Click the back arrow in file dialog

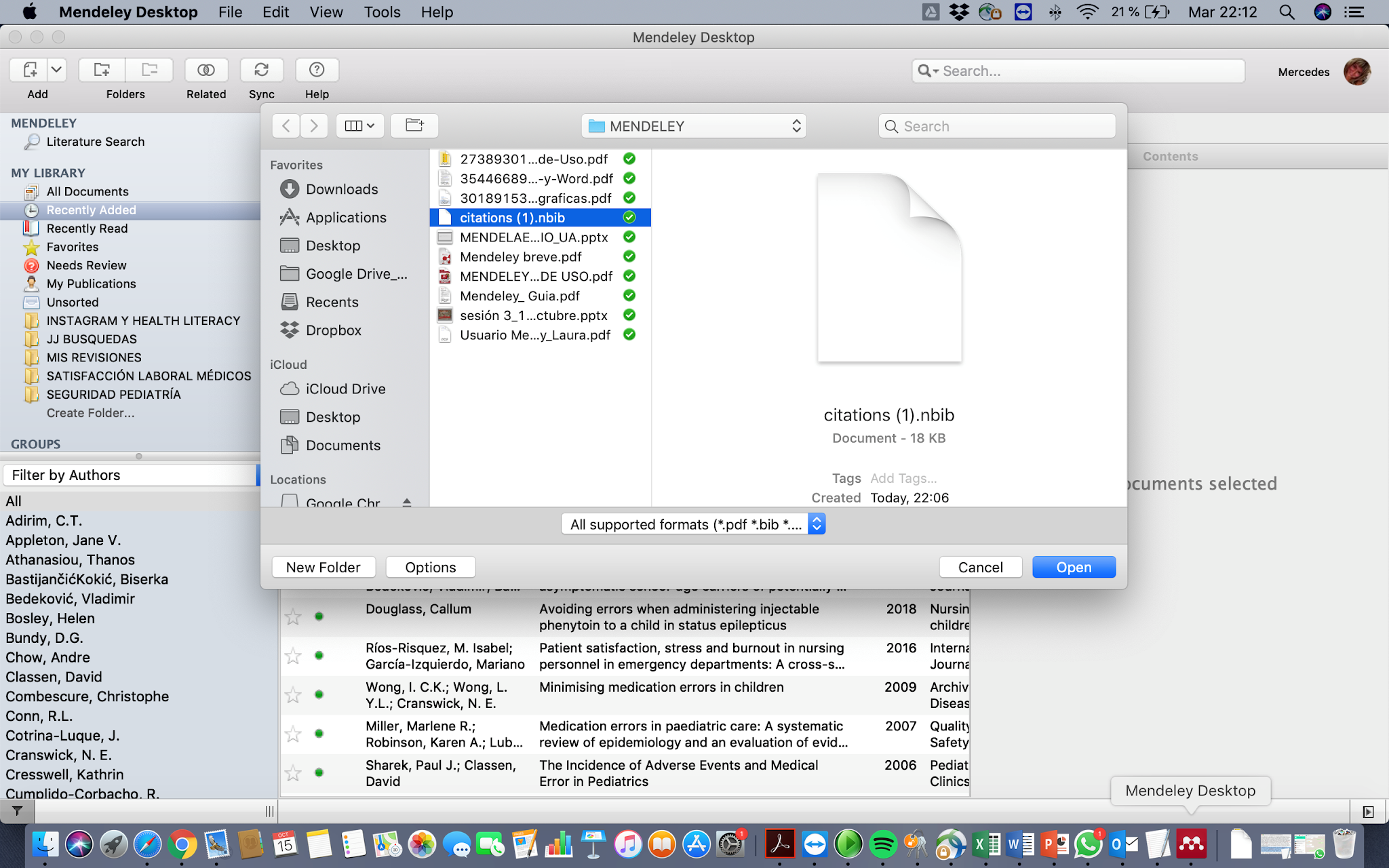point(286,125)
